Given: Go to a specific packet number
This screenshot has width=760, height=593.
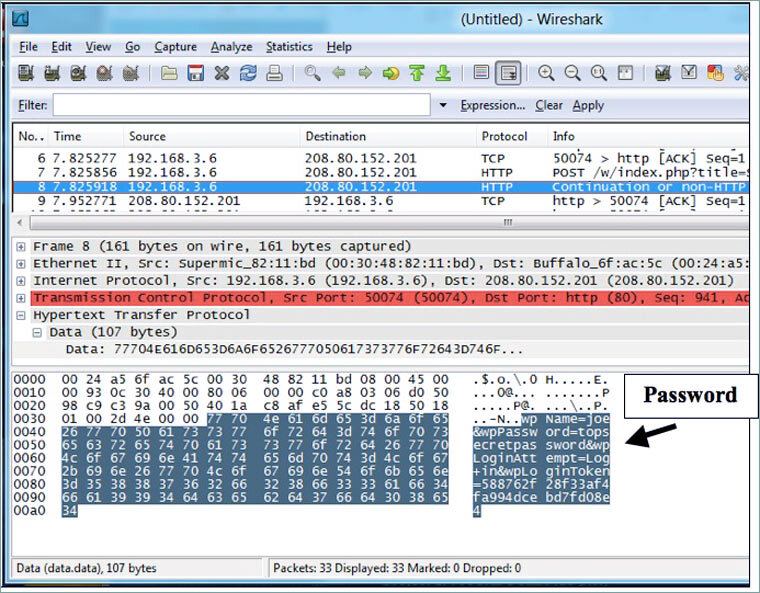Looking at the screenshot, I should pyautogui.click(x=391, y=73).
